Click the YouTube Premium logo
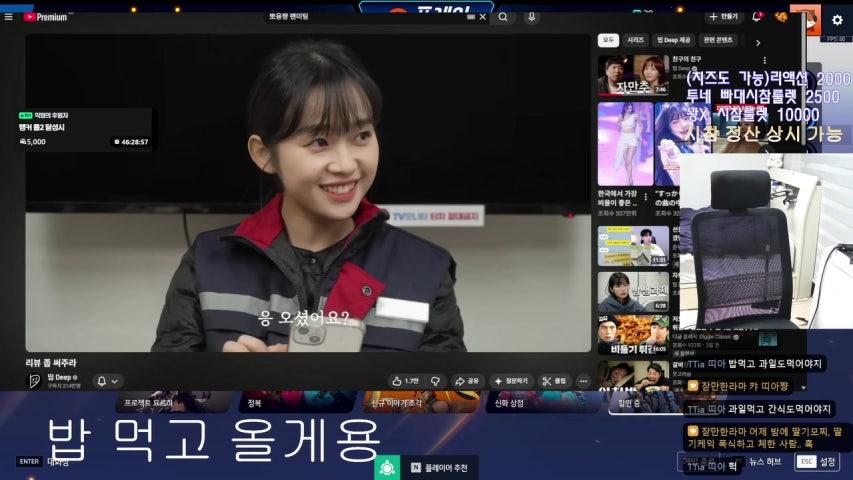Viewport: 853px width, 480px height. (x=45, y=17)
